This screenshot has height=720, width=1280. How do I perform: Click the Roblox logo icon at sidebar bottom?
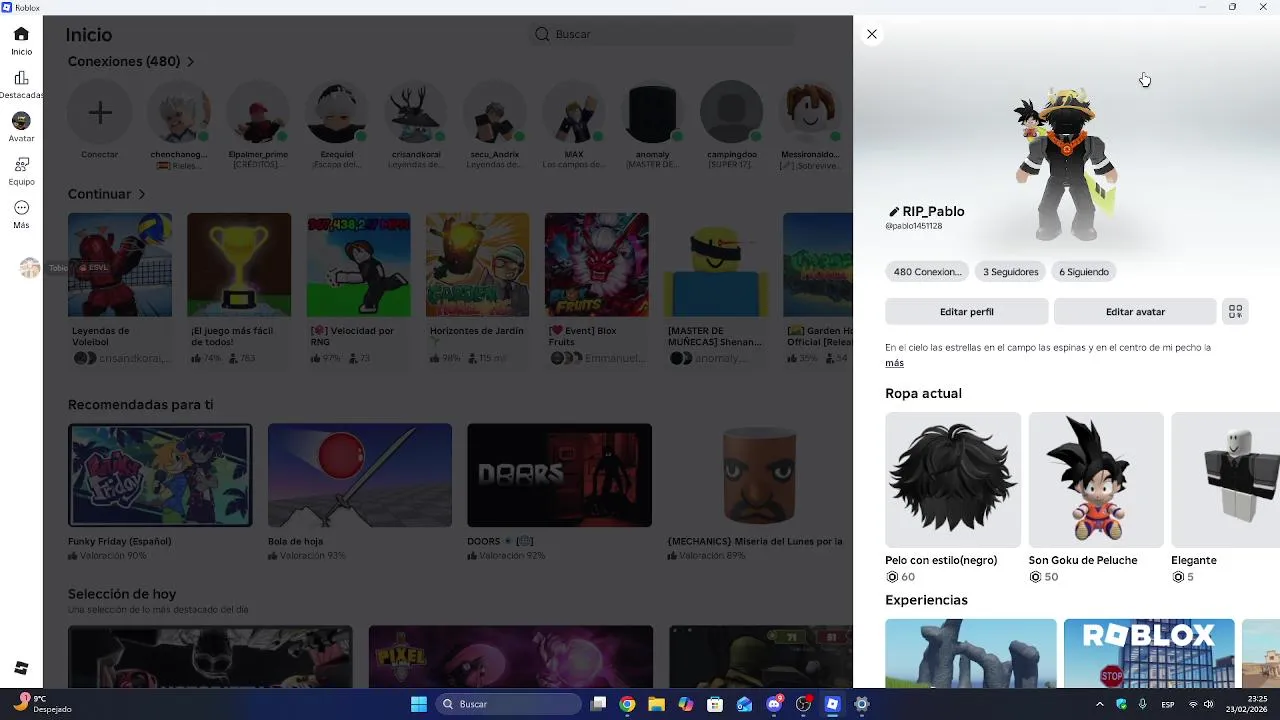pyautogui.click(x=21, y=668)
